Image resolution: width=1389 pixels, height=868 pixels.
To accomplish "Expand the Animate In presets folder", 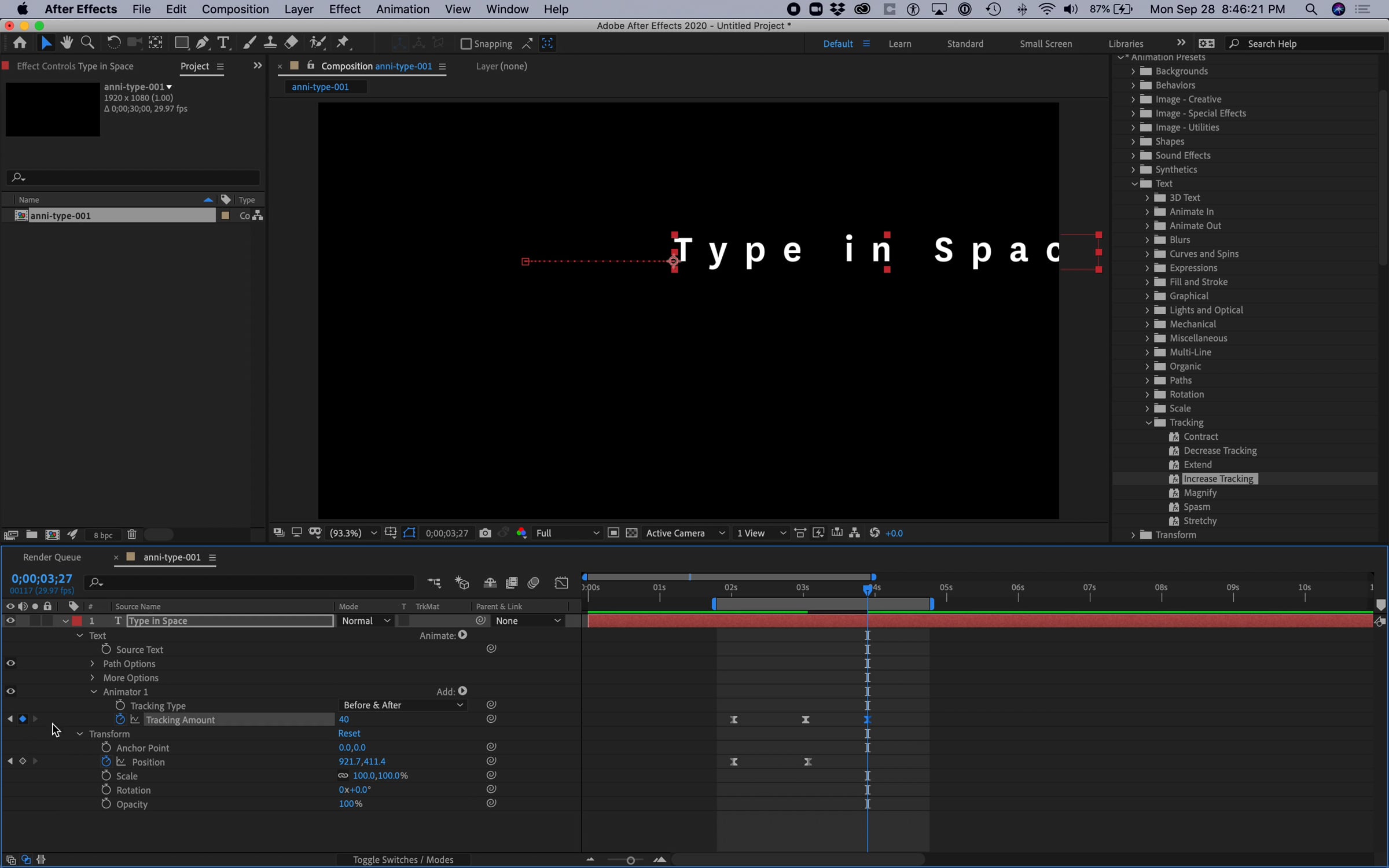I will (1147, 212).
